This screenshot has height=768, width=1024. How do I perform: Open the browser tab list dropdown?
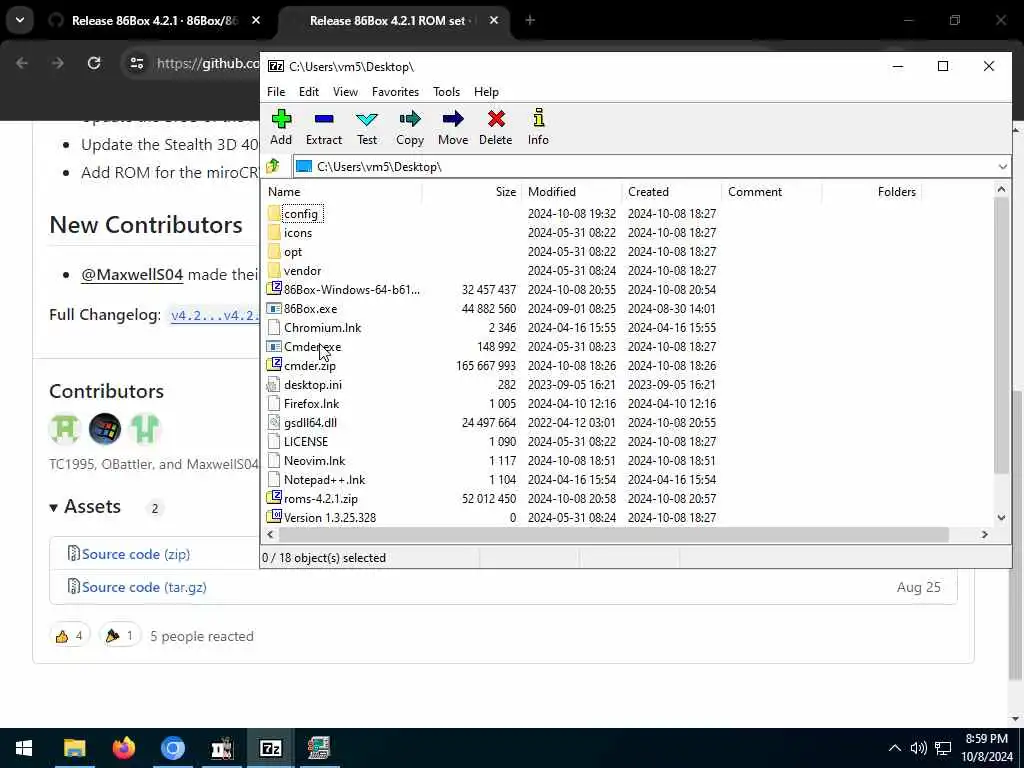[20, 20]
